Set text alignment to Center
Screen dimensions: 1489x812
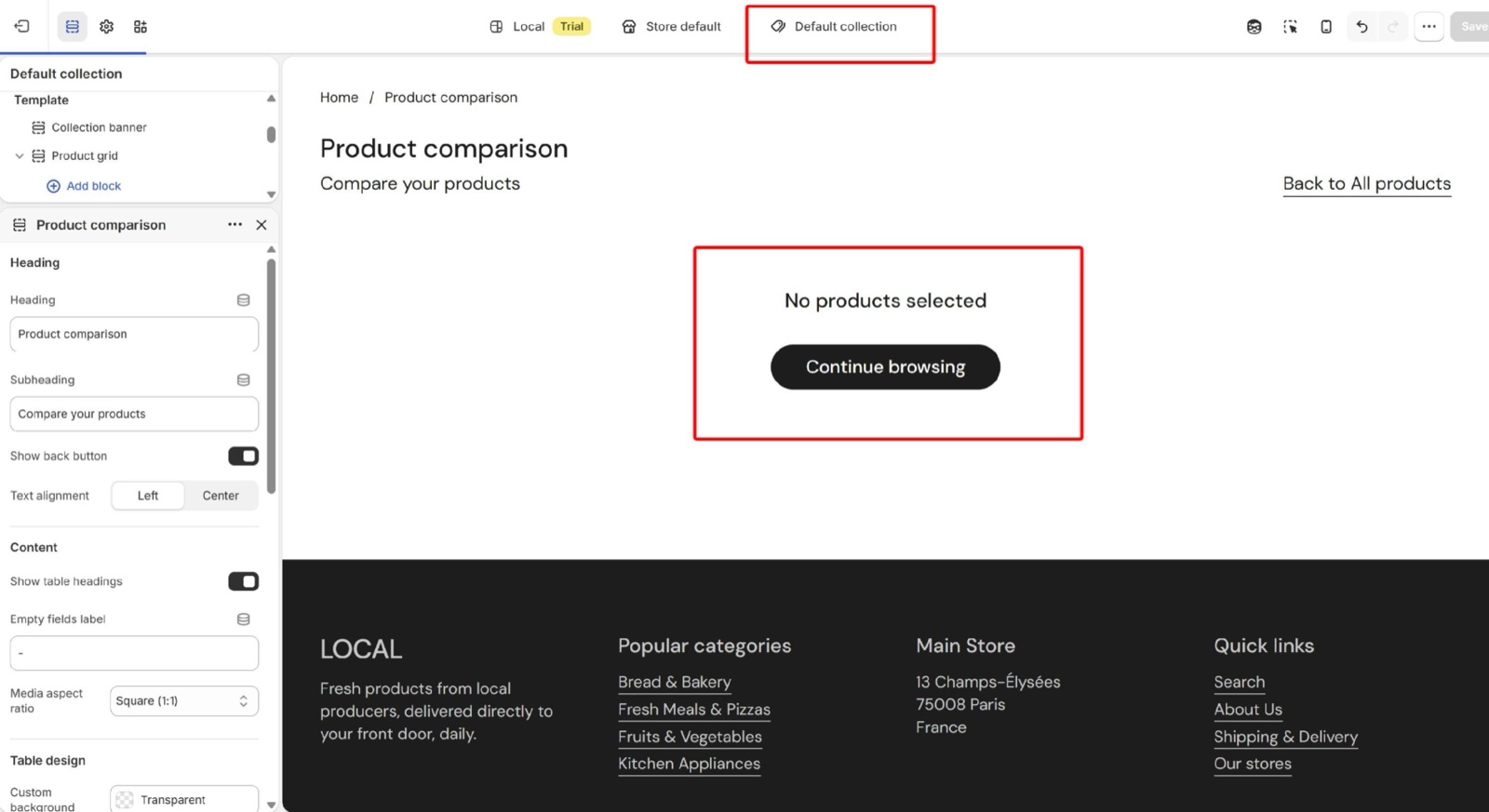(x=221, y=496)
